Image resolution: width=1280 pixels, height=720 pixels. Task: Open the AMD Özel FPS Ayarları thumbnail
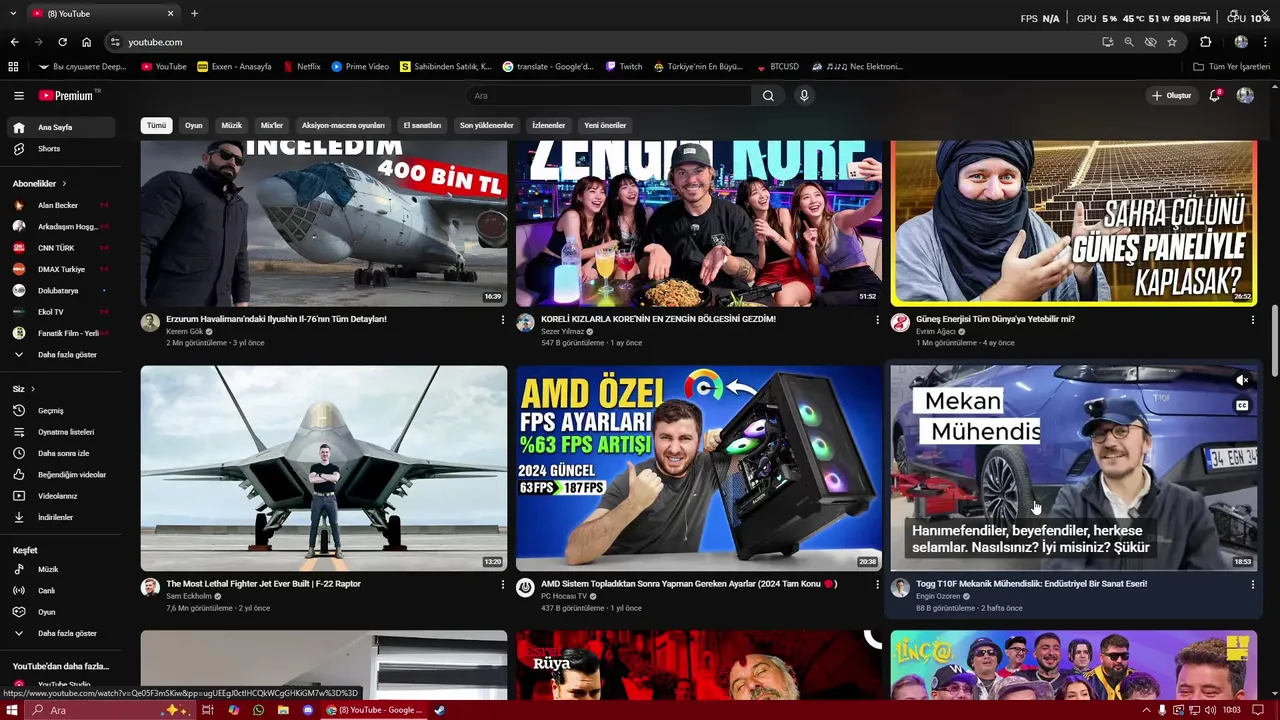pyautogui.click(x=699, y=468)
